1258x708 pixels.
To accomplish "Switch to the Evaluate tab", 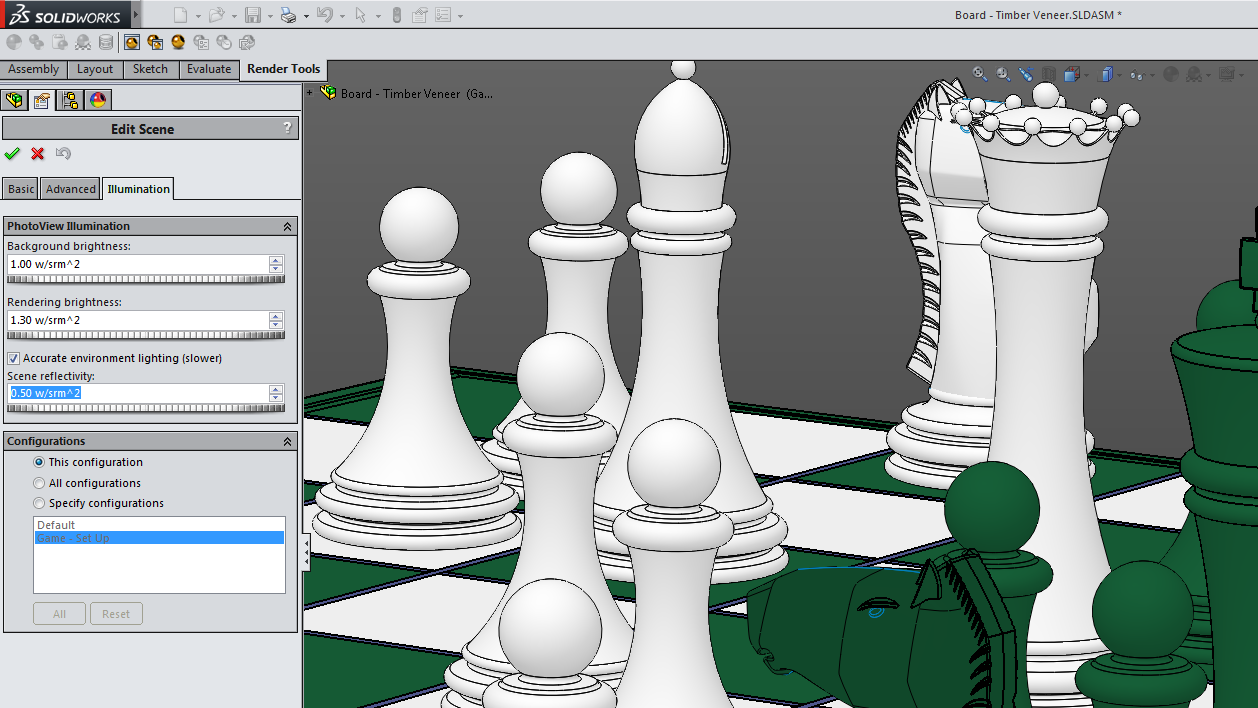I will click(208, 69).
